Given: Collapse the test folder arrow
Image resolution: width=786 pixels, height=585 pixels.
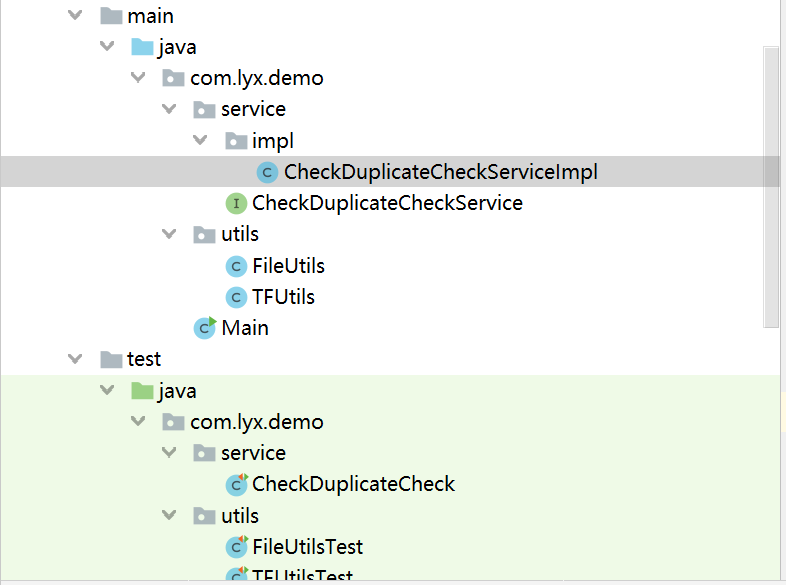Looking at the screenshot, I should [76, 359].
